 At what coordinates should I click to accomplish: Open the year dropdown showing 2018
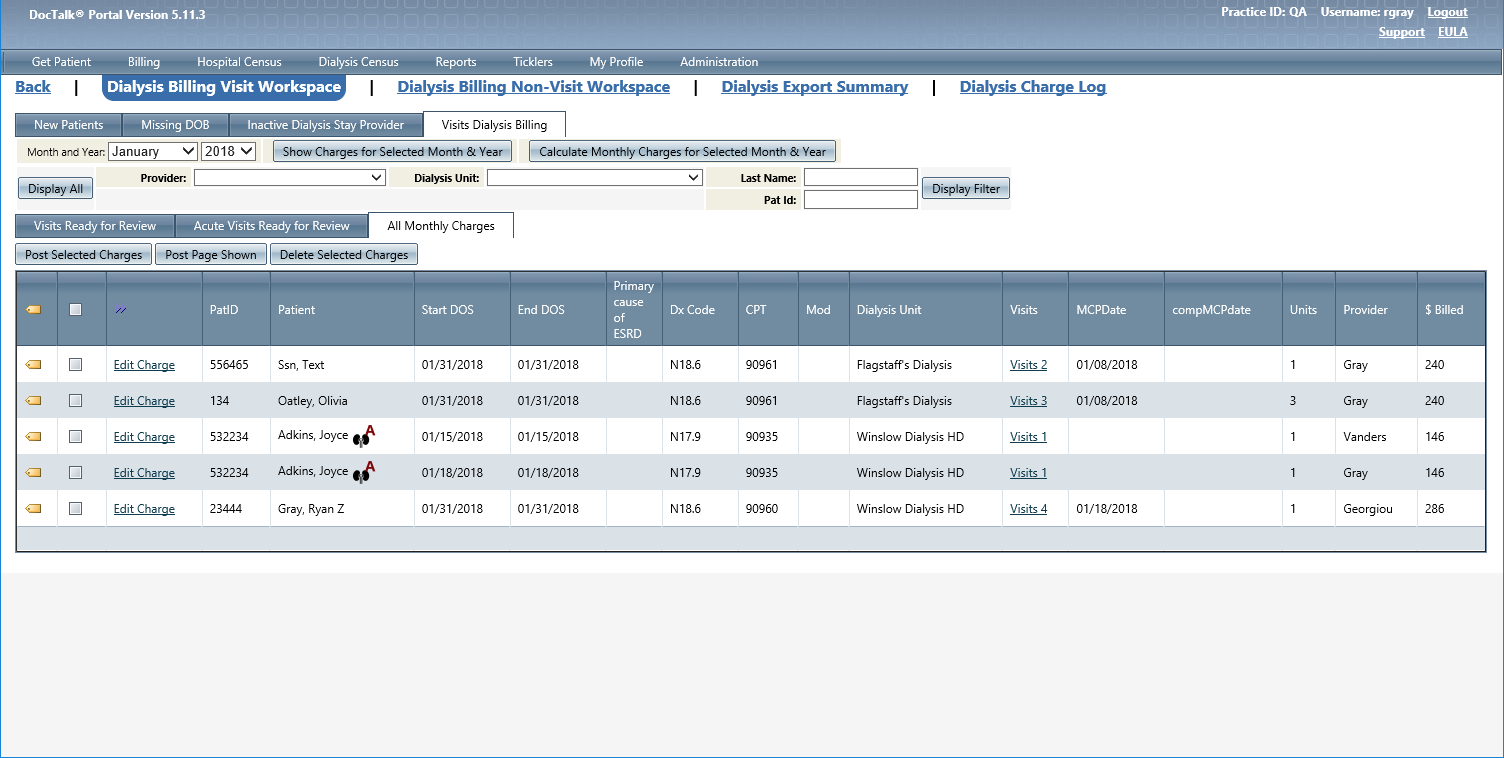coord(229,152)
